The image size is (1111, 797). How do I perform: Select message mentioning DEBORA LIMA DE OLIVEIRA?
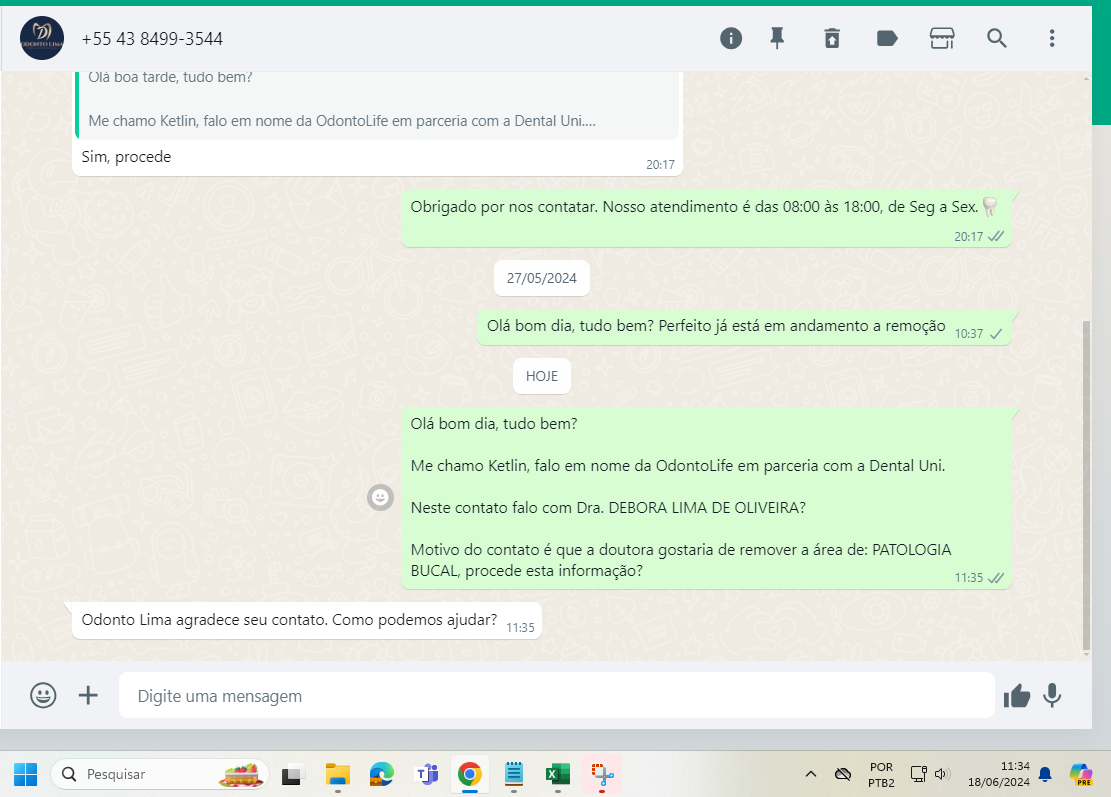tap(706, 498)
